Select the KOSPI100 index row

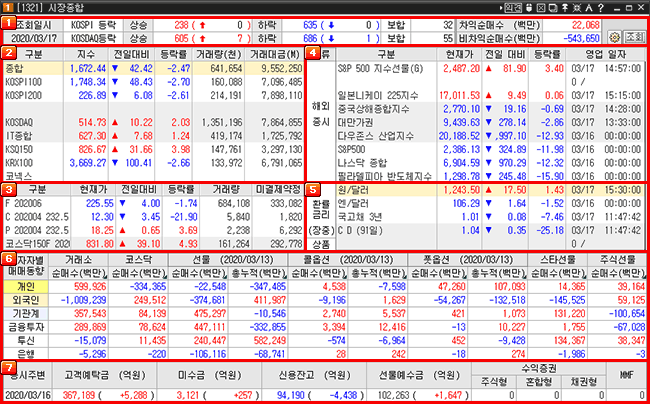153,82
